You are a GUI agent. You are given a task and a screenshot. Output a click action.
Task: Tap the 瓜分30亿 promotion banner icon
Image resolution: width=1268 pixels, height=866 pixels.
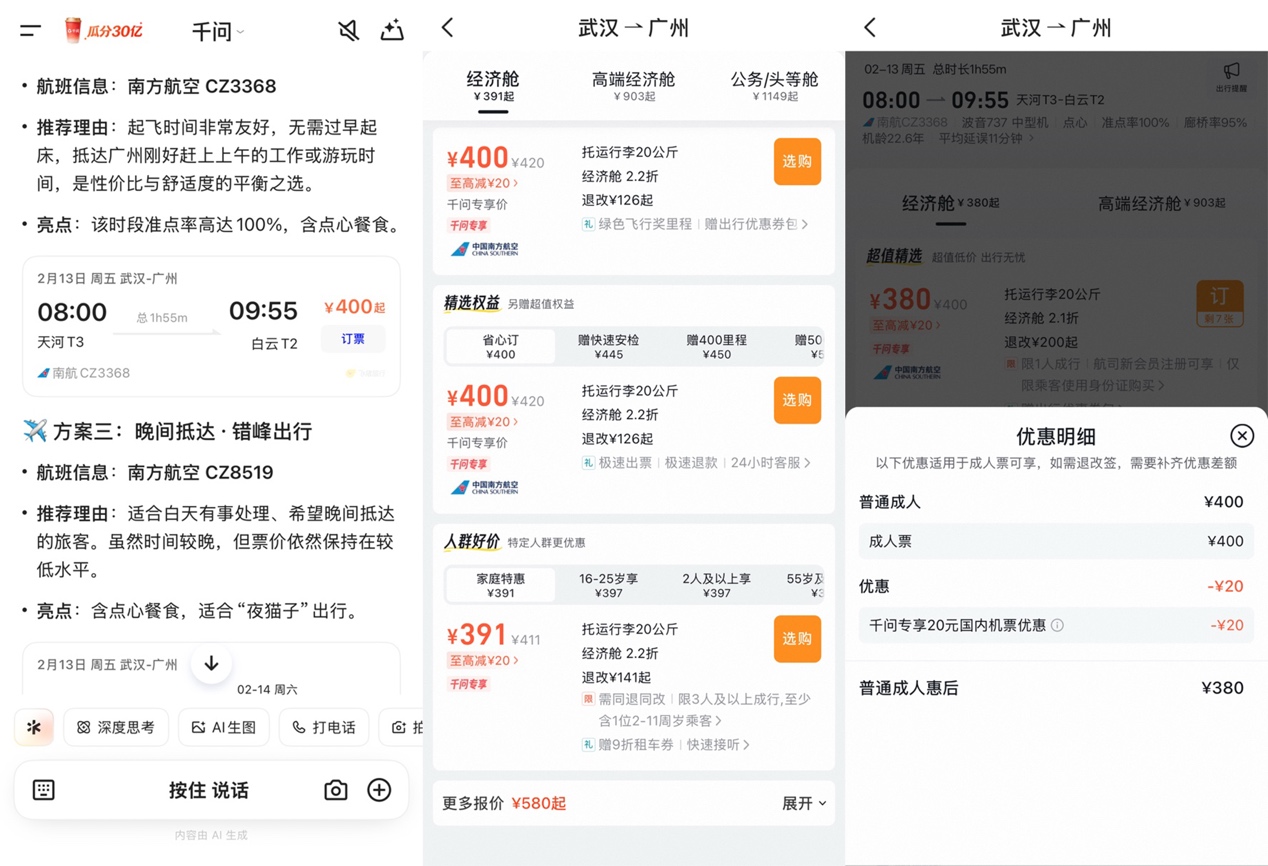click(103, 30)
